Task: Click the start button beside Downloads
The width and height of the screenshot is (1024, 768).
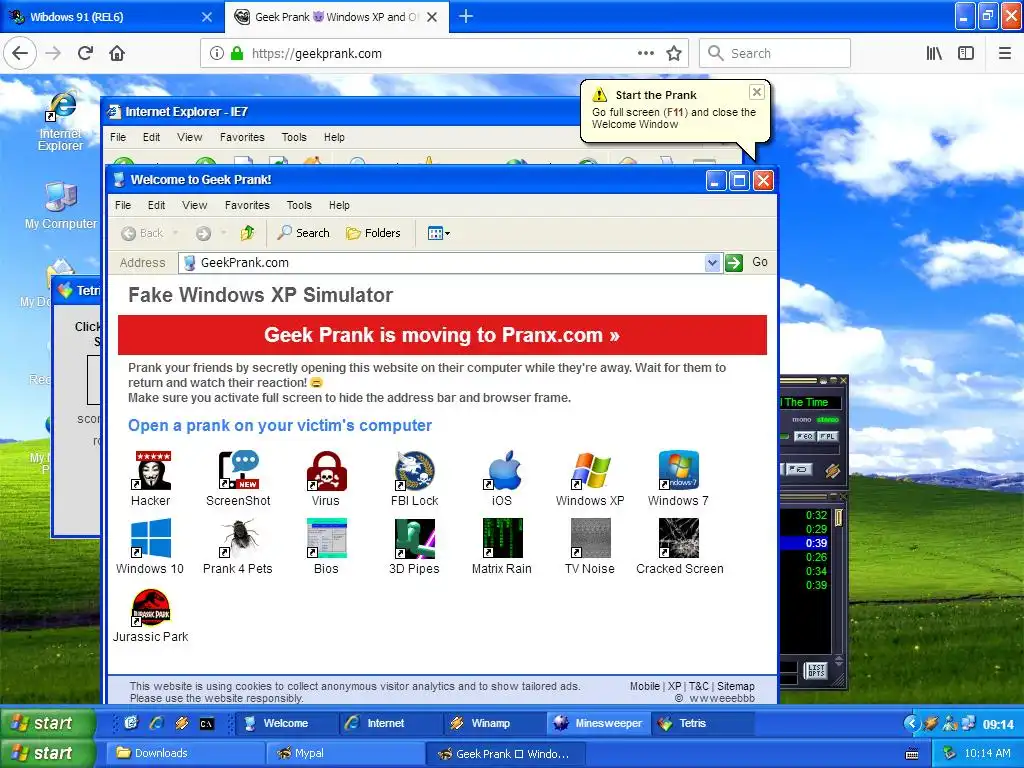Action: tap(48, 753)
